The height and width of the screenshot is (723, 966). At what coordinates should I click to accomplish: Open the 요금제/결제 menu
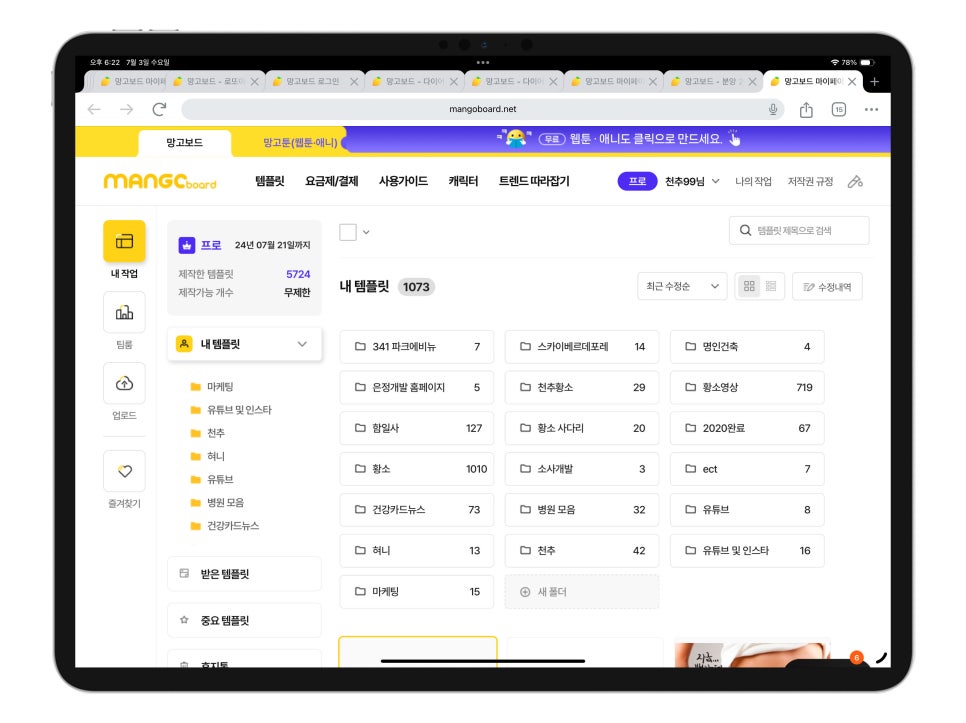[x=331, y=181]
